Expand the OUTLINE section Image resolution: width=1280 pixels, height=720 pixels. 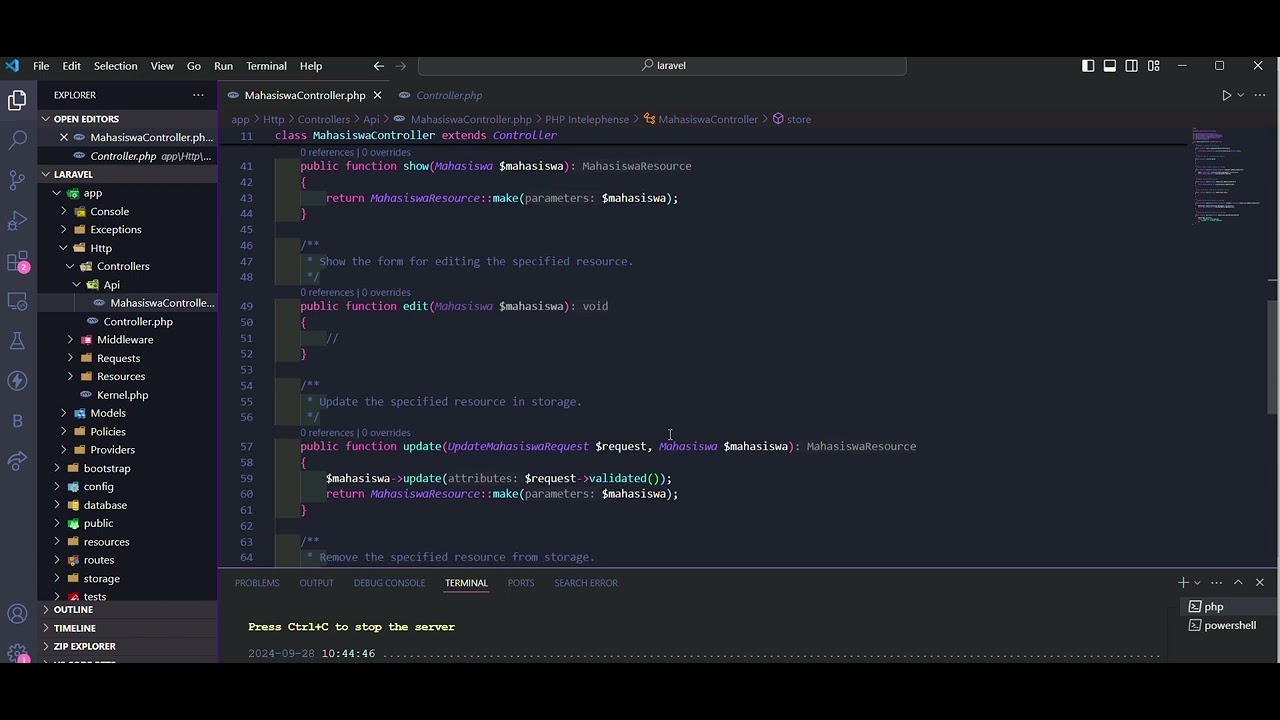click(x=128, y=610)
